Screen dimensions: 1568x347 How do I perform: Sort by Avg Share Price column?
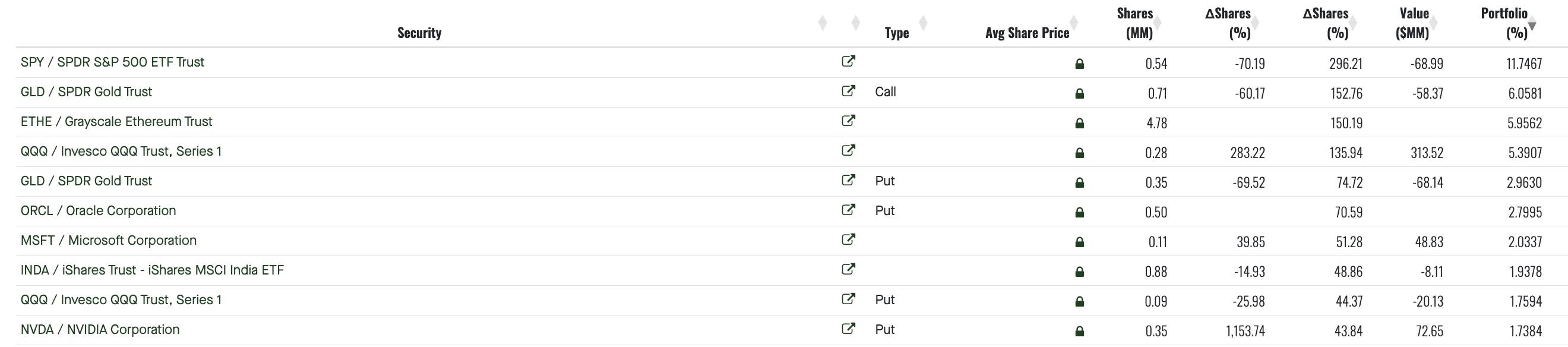tap(1027, 33)
